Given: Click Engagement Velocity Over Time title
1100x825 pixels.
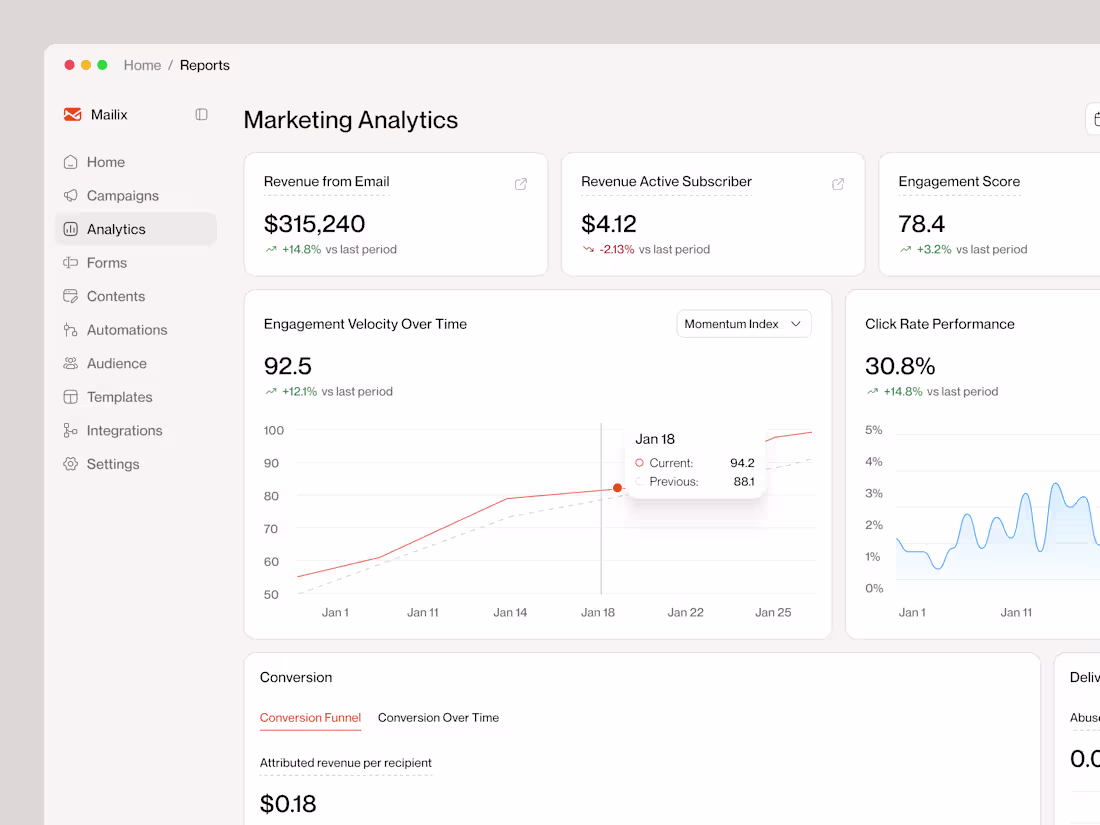Looking at the screenshot, I should (365, 324).
